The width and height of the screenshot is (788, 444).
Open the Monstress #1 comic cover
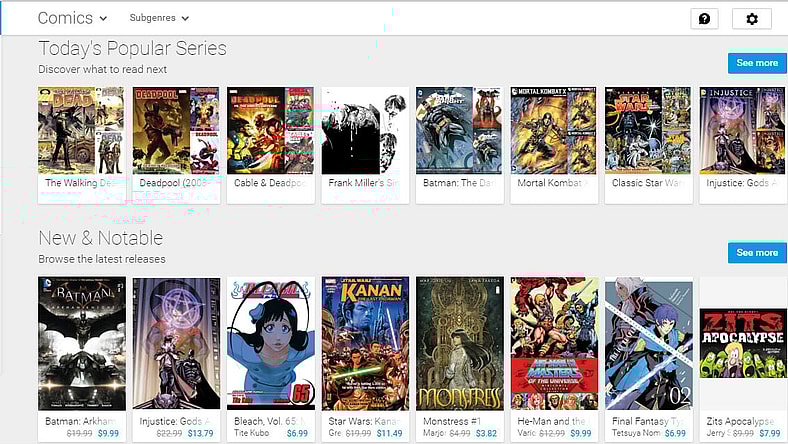tap(460, 343)
